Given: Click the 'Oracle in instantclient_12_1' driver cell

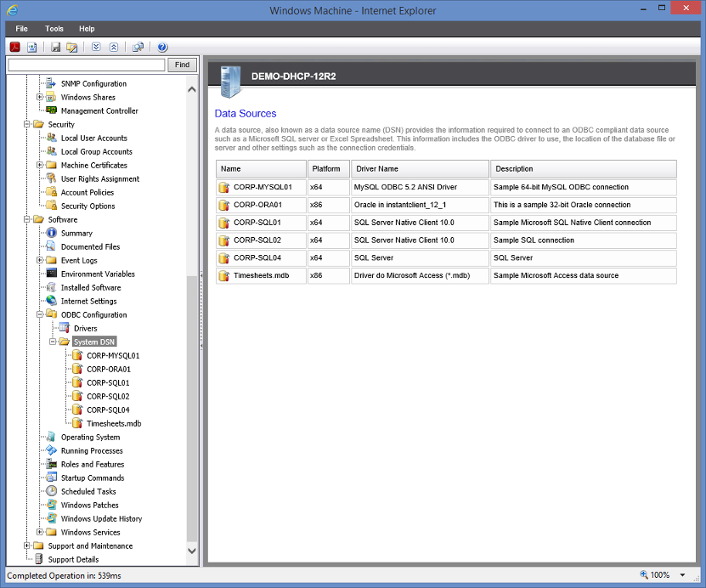Looking at the screenshot, I should click(x=420, y=205).
